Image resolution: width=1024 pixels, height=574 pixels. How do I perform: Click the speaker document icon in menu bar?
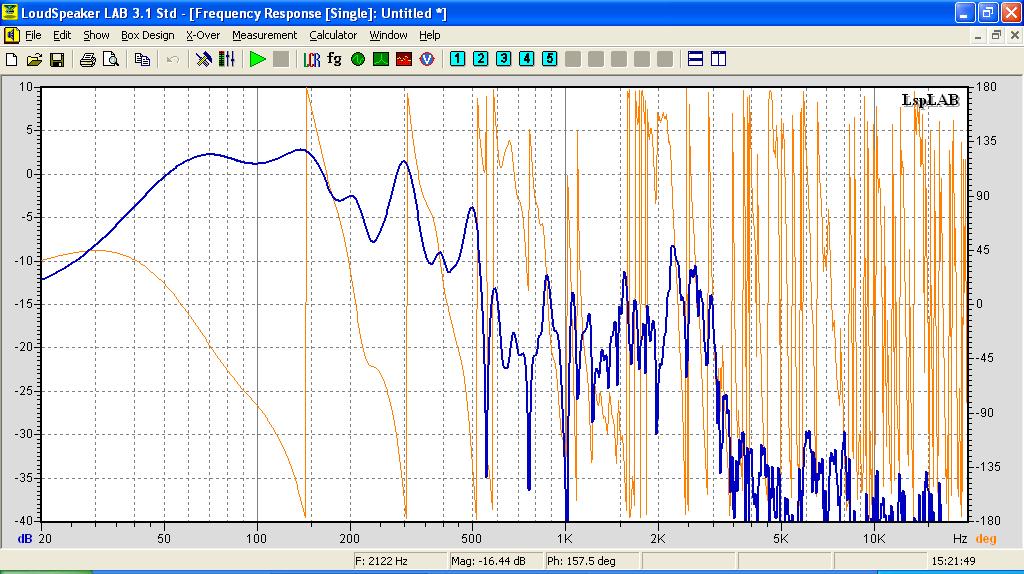tap(11, 35)
